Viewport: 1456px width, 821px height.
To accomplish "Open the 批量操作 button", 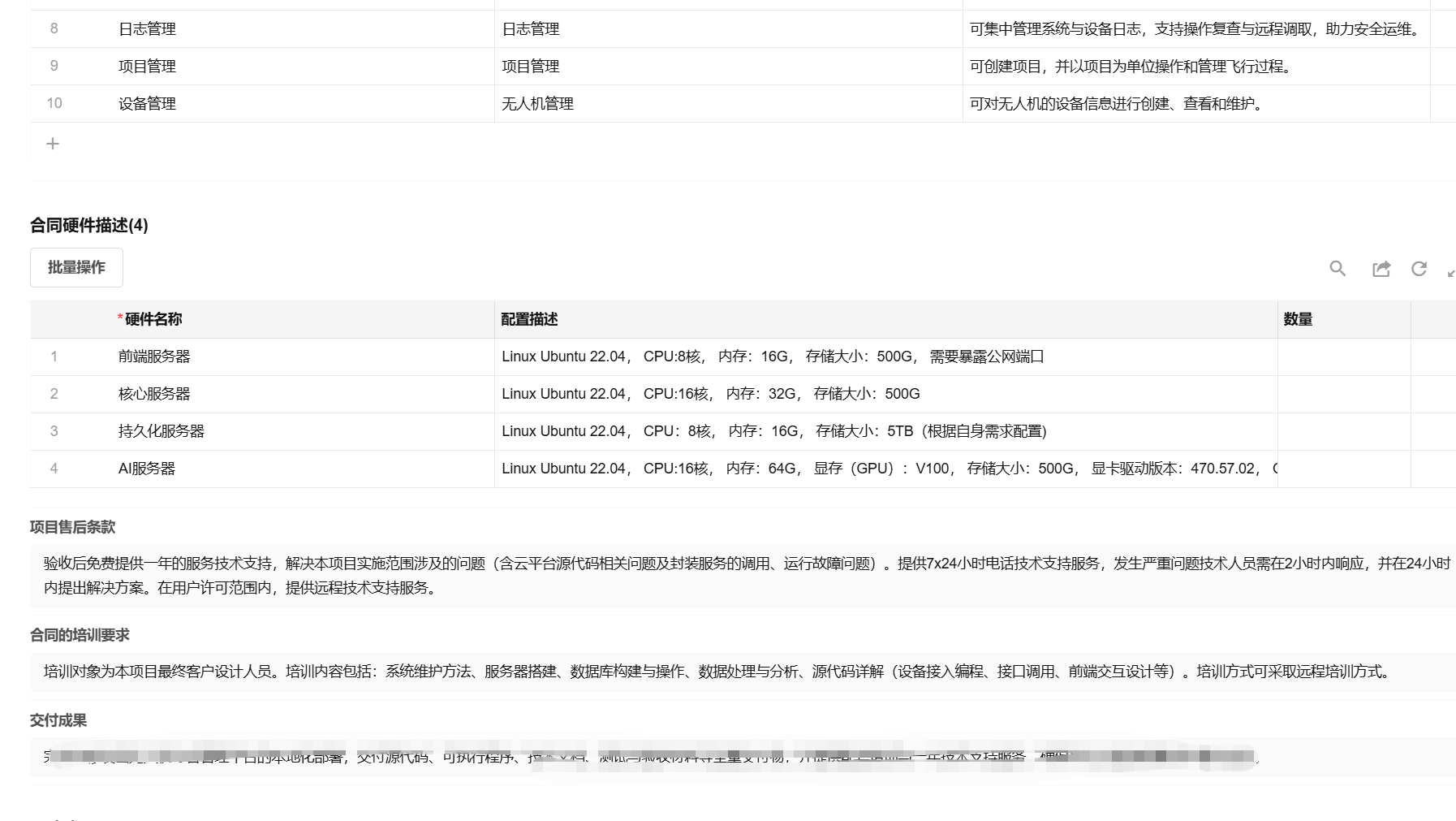I will click(x=76, y=267).
